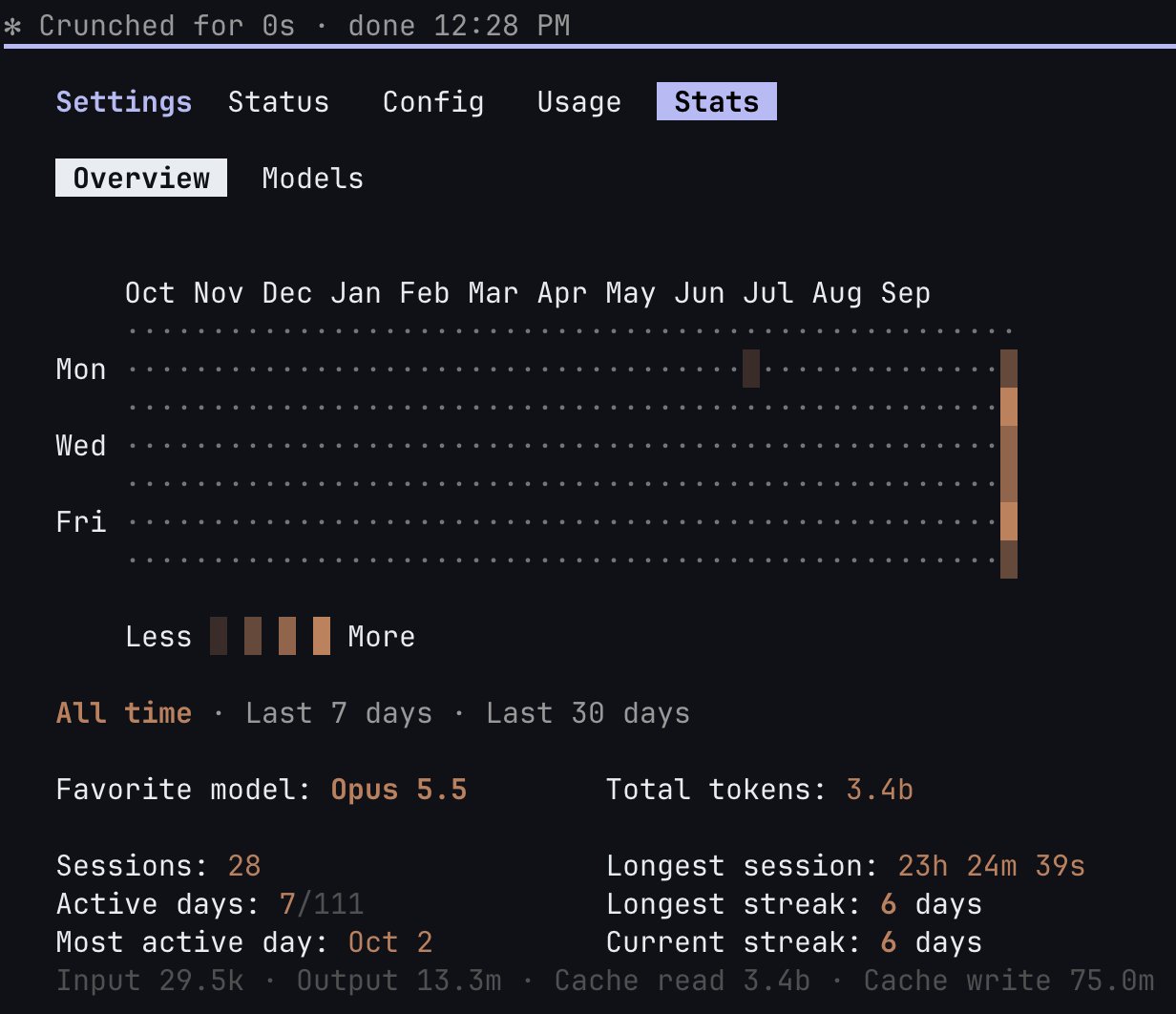Choose the "All time" range
The height and width of the screenshot is (1014, 1176).
click(x=124, y=713)
